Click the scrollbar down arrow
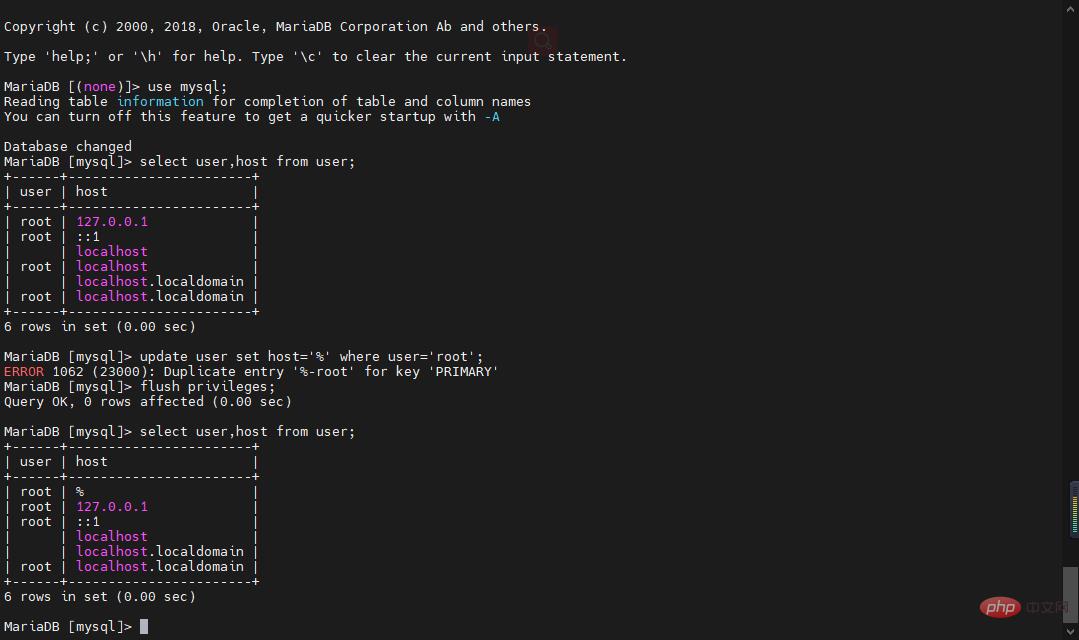Image resolution: width=1079 pixels, height=640 pixels. coord(1071,632)
